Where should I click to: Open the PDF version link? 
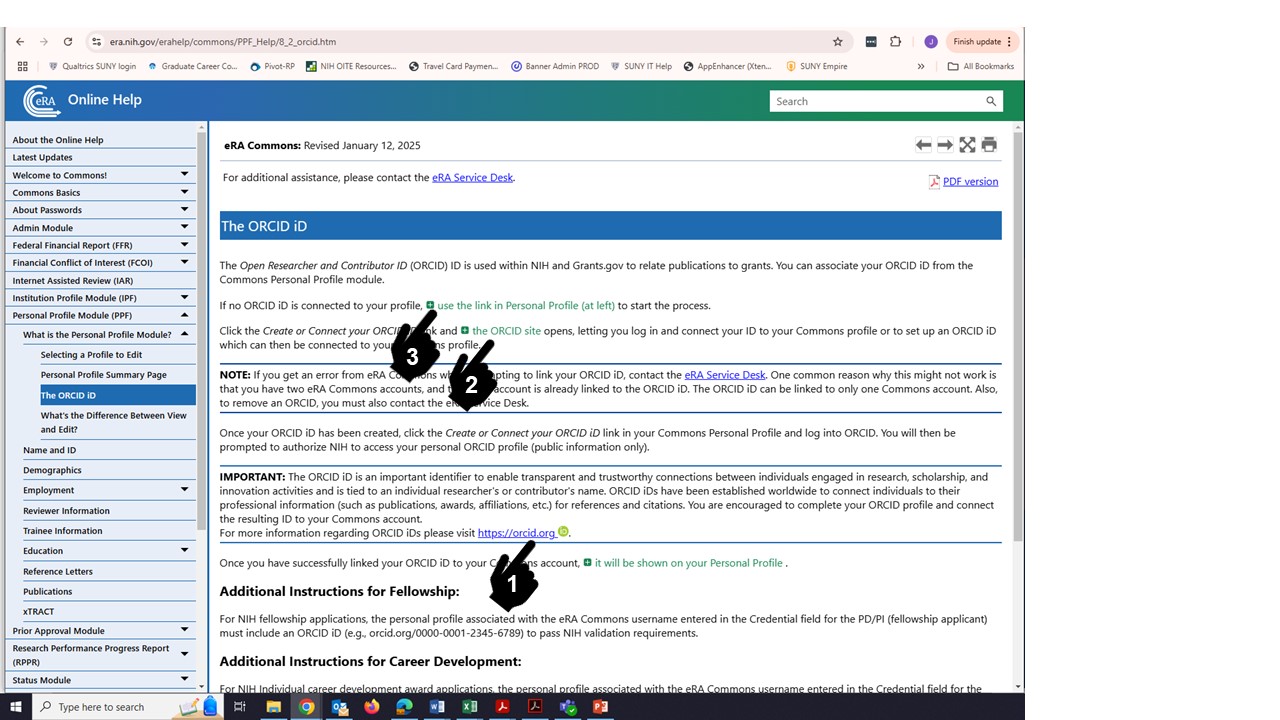coord(970,182)
